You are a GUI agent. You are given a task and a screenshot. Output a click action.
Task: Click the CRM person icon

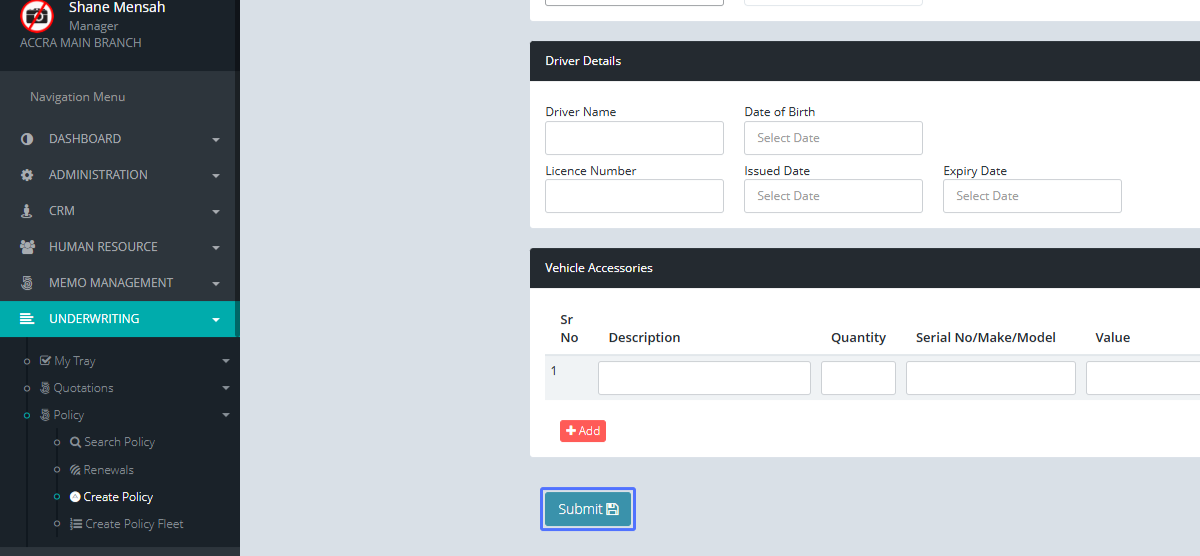(x=27, y=211)
